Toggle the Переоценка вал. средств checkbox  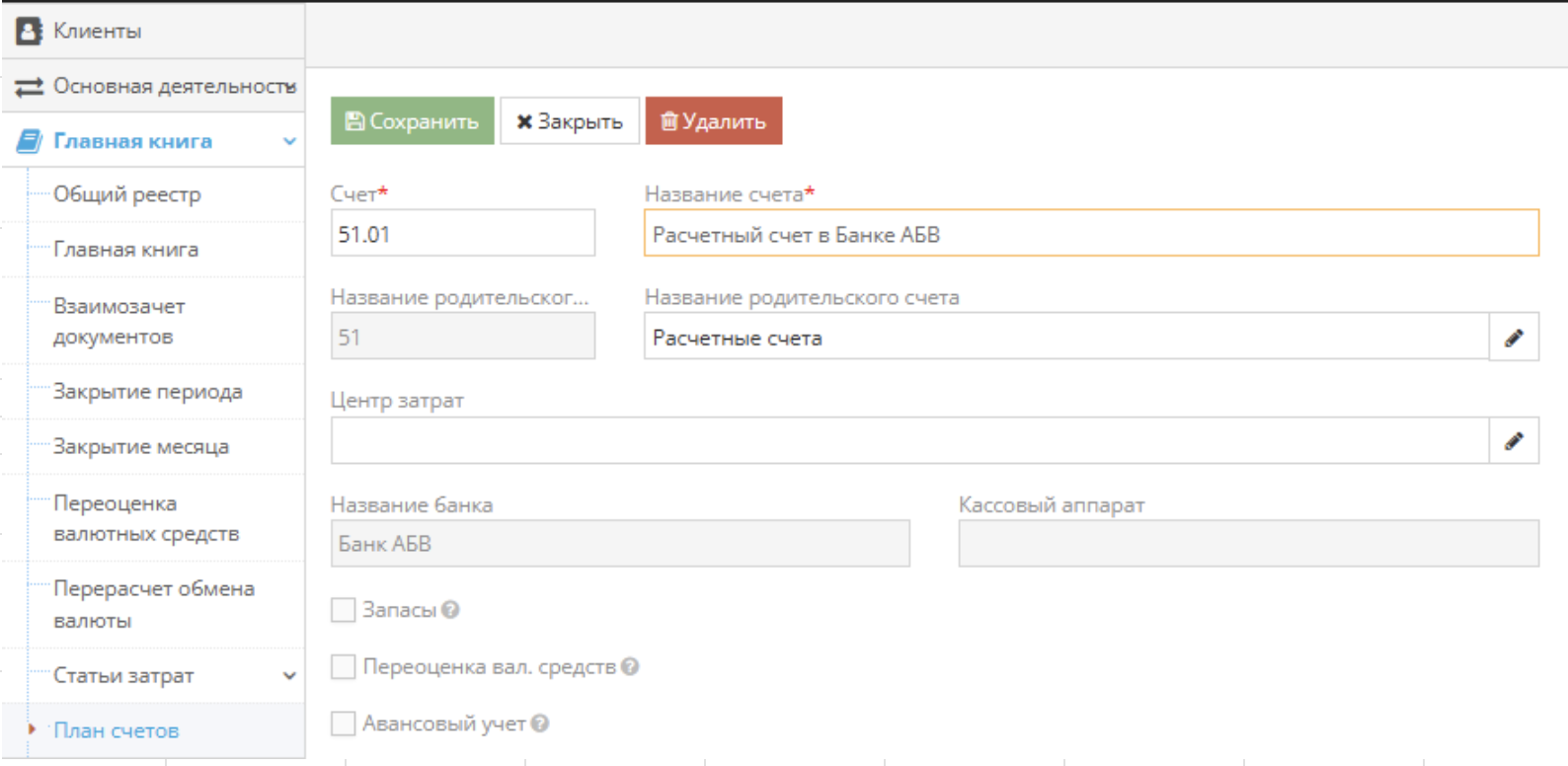(344, 667)
